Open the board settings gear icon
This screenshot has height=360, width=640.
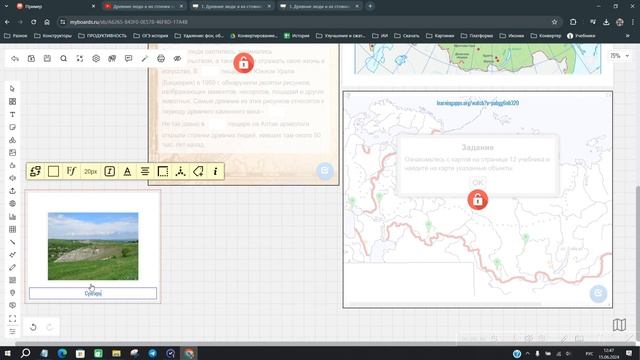pyautogui.click(x=96, y=59)
